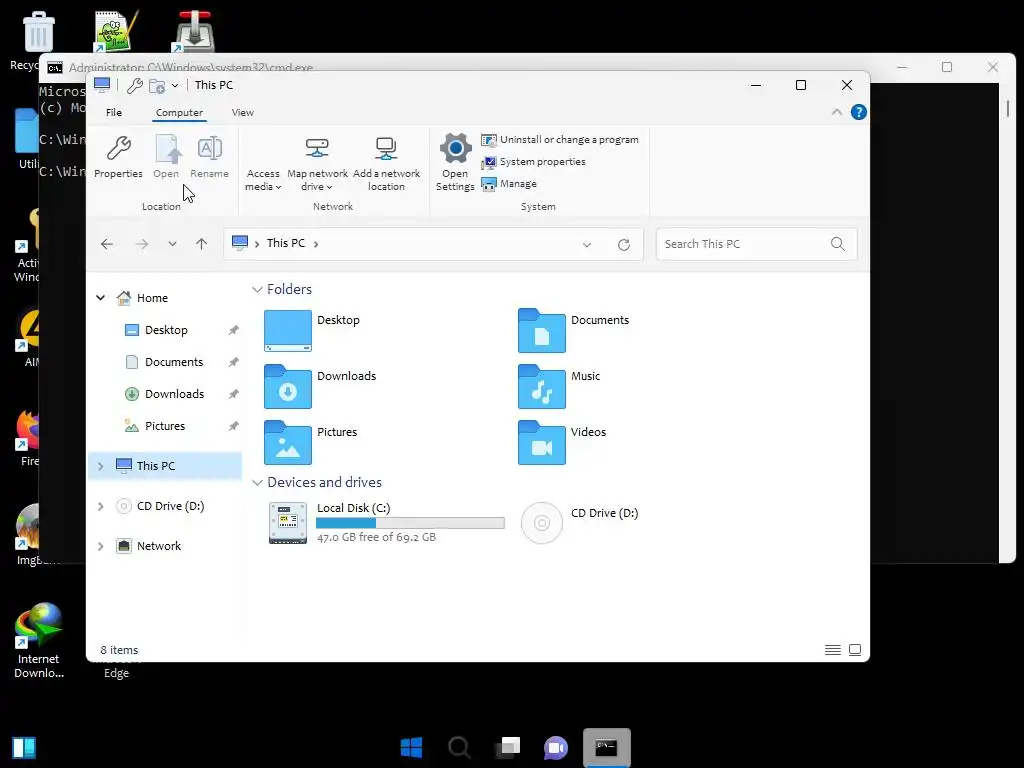Click Manage in the System group
This screenshot has width=1024, height=768.
point(509,184)
